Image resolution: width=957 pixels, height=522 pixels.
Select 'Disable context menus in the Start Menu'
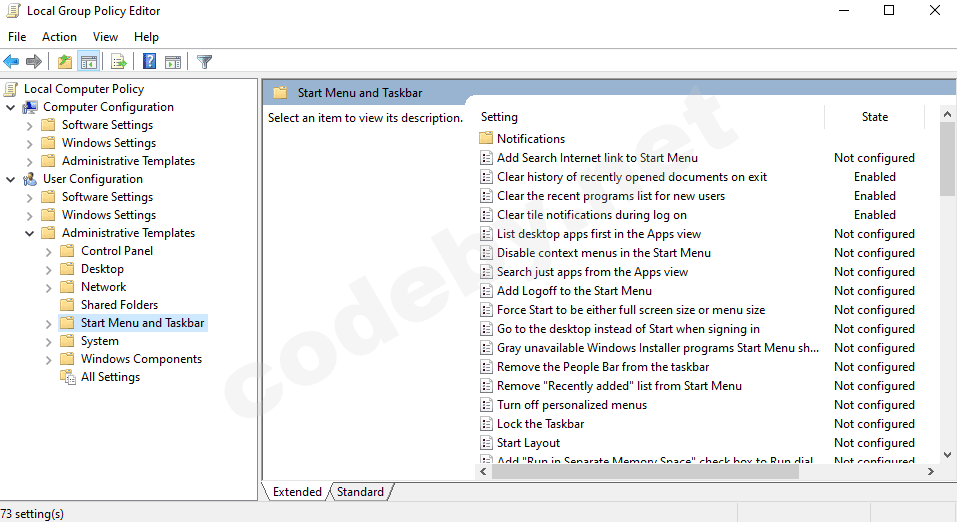click(x=604, y=253)
